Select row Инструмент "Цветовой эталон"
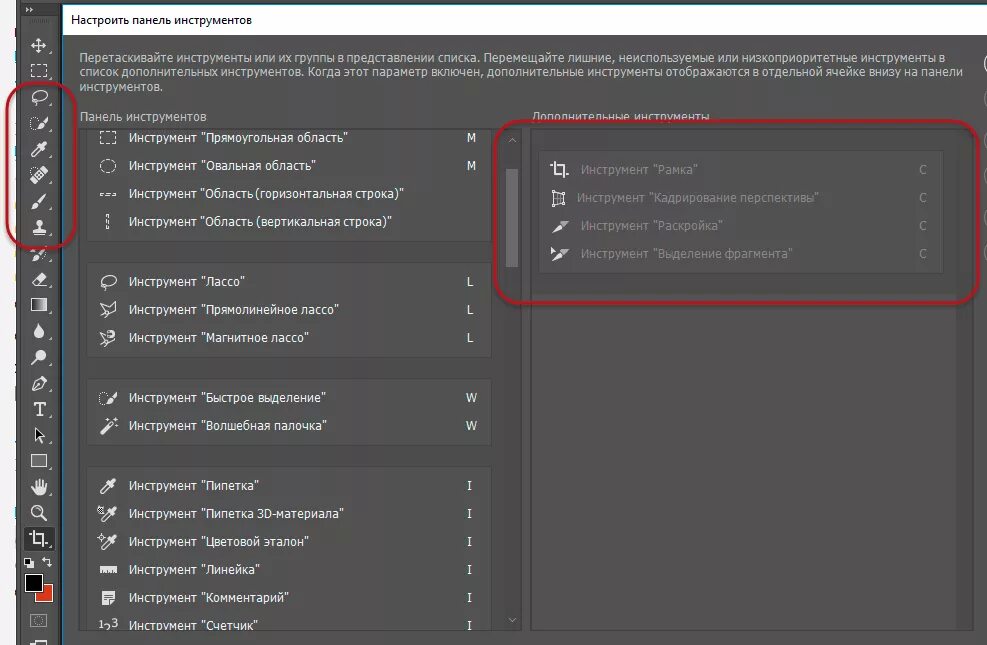The image size is (987, 645). point(289,542)
